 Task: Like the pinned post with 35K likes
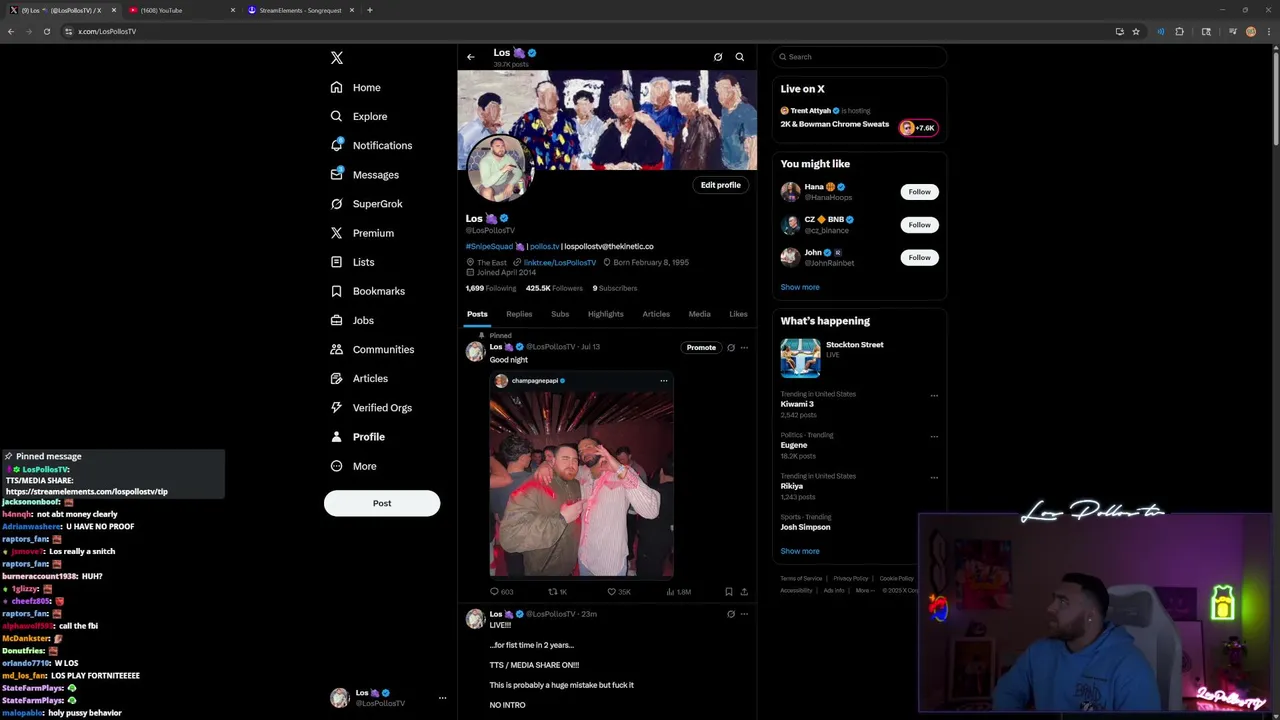pyautogui.click(x=612, y=592)
